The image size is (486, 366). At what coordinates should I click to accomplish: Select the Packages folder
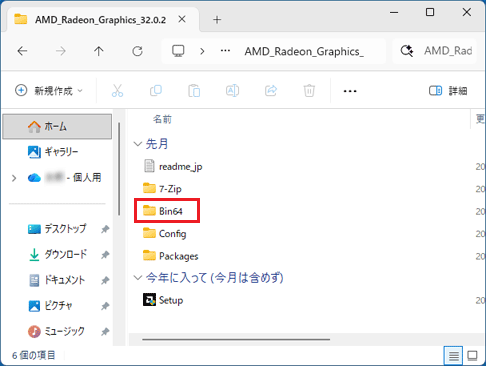tap(170, 256)
